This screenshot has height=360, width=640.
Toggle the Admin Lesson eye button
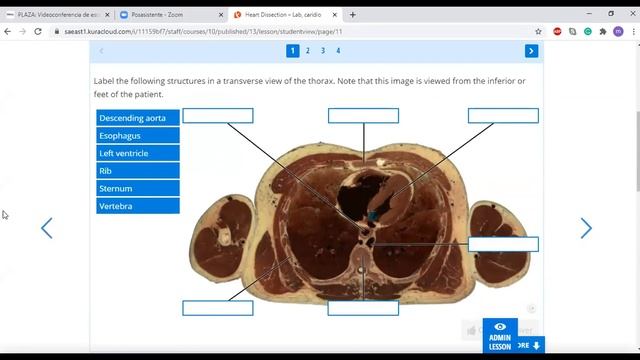(500, 336)
